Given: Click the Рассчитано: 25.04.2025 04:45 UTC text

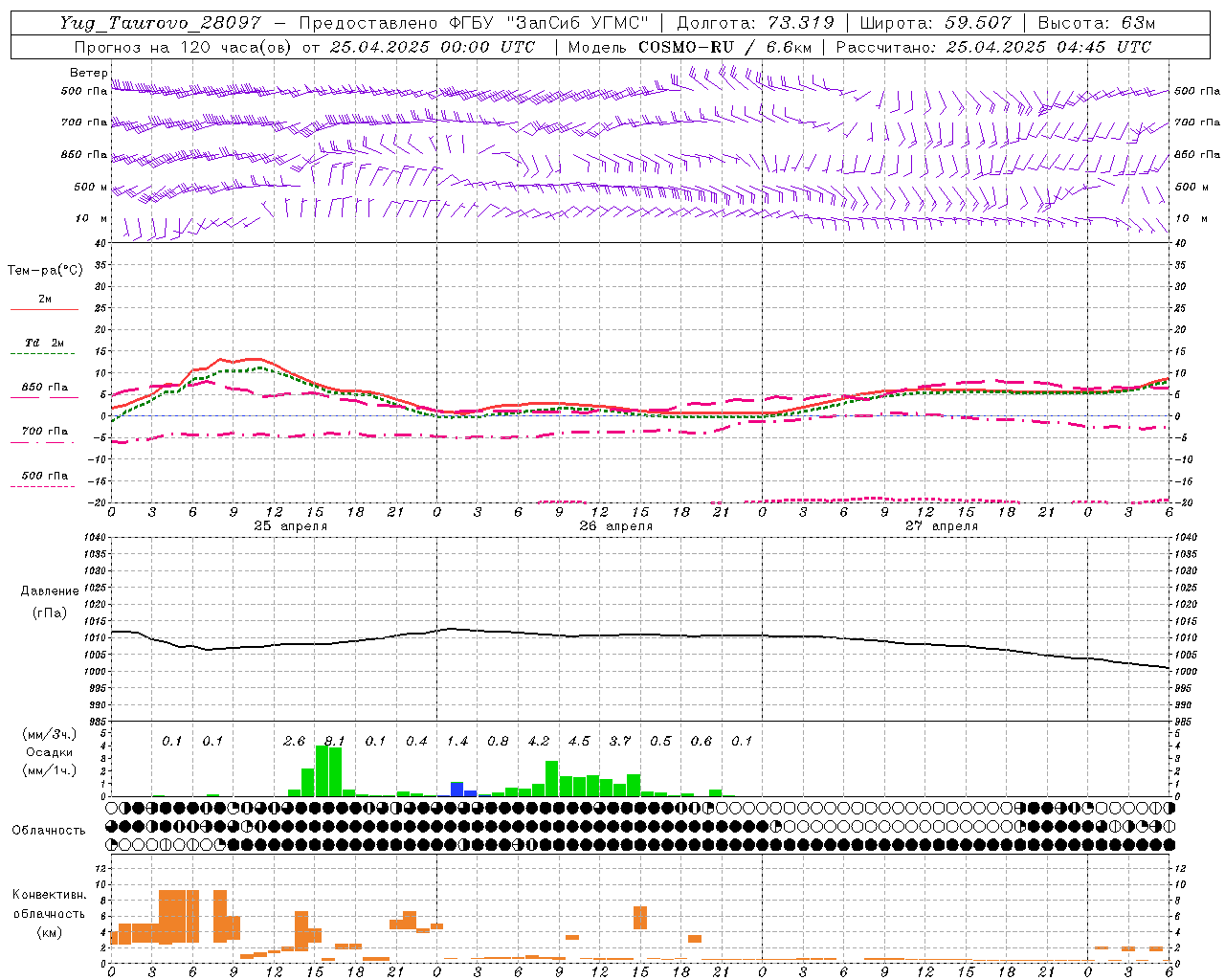Looking at the screenshot, I should coord(993,47).
